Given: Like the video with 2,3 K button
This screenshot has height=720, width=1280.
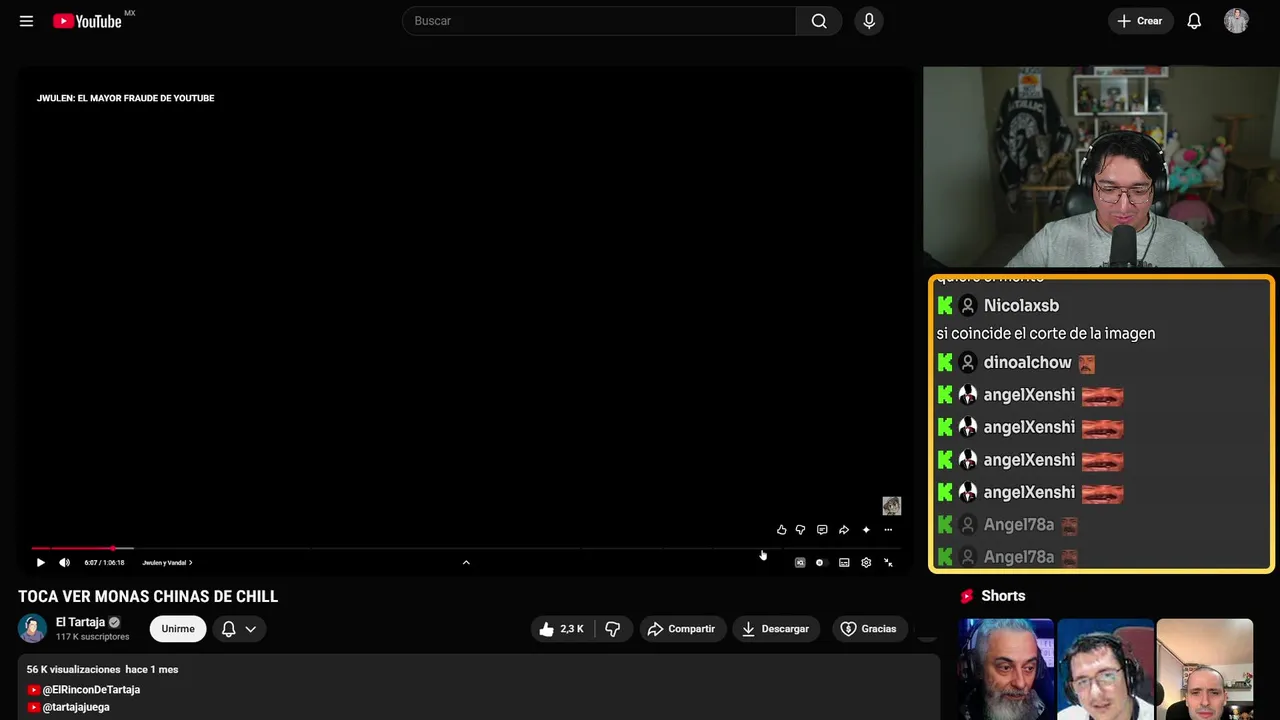Looking at the screenshot, I should click(x=562, y=629).
